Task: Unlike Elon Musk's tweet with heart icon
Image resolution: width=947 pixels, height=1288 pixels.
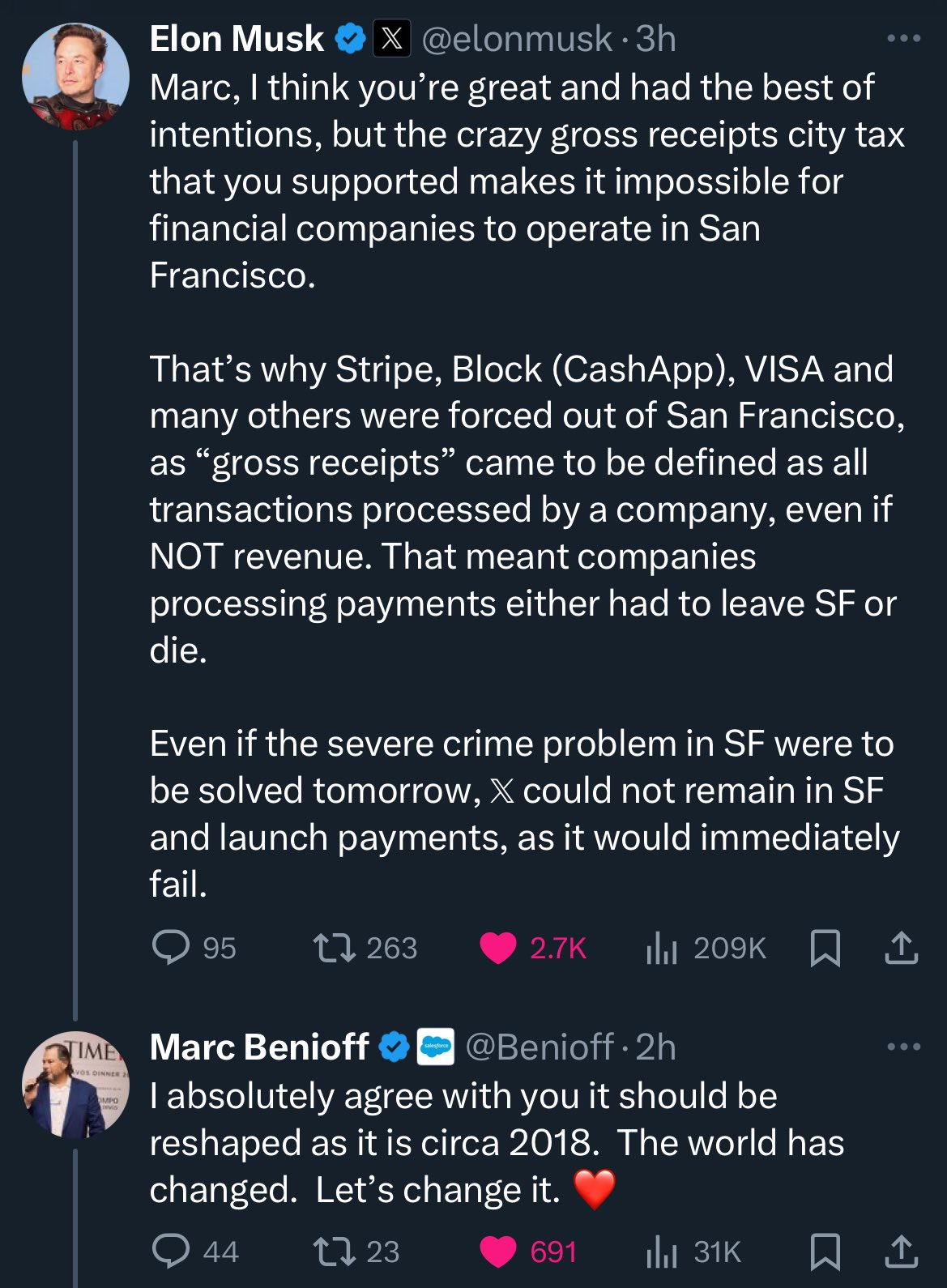Action: click(x=498, y=948)
